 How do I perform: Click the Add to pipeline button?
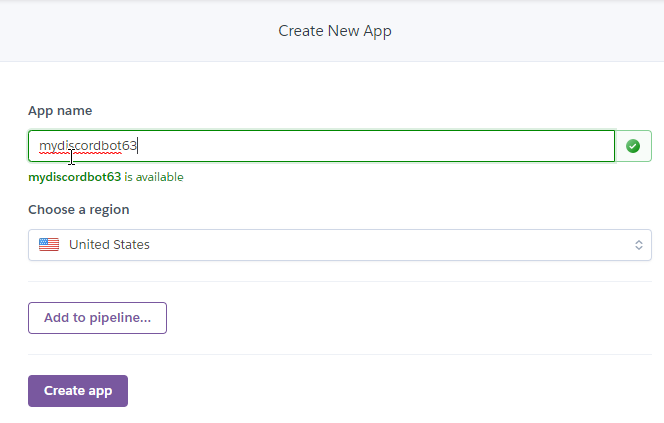[x=97, y=318]
